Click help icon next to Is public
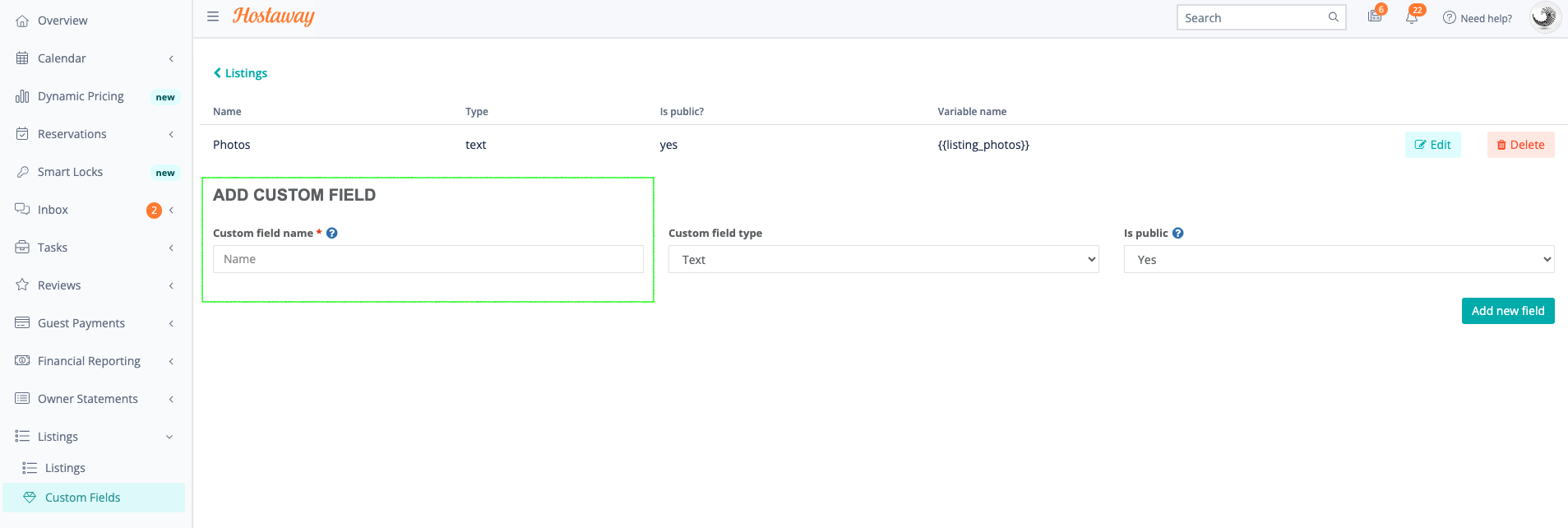This screenshot has width=1568, height=528. pyautogui.click(x=1178, y=234)
